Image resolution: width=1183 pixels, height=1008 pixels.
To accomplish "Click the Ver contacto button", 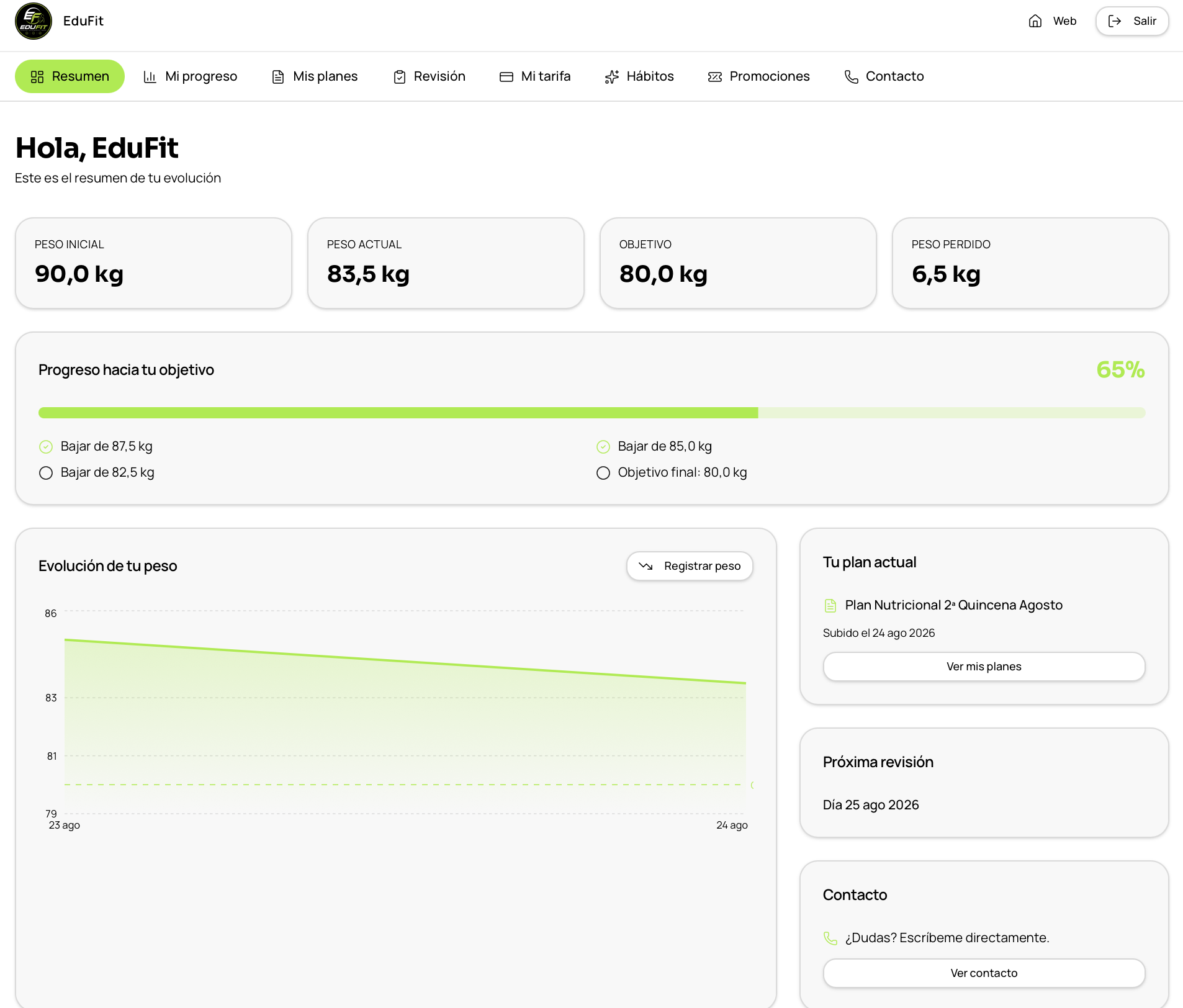I will click(984, 973).
